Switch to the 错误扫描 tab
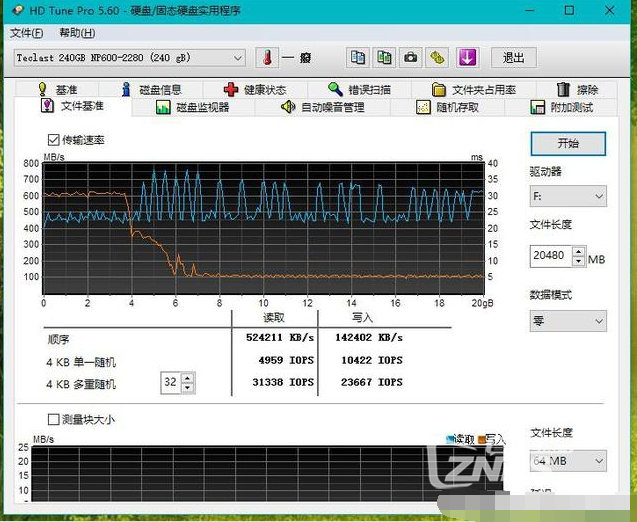637x522 pixels. pyautogui.click(x=360, y=89)
